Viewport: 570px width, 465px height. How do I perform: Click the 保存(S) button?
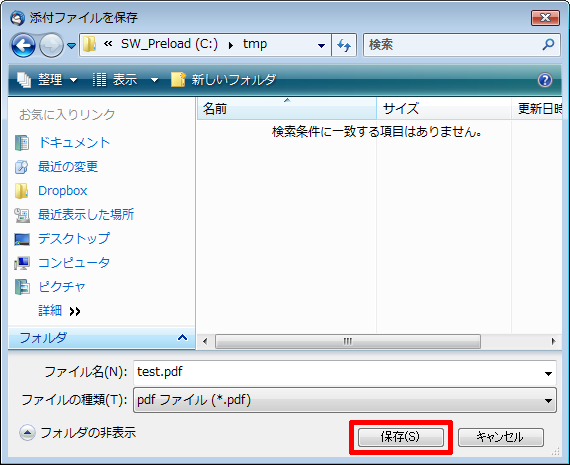401,437
